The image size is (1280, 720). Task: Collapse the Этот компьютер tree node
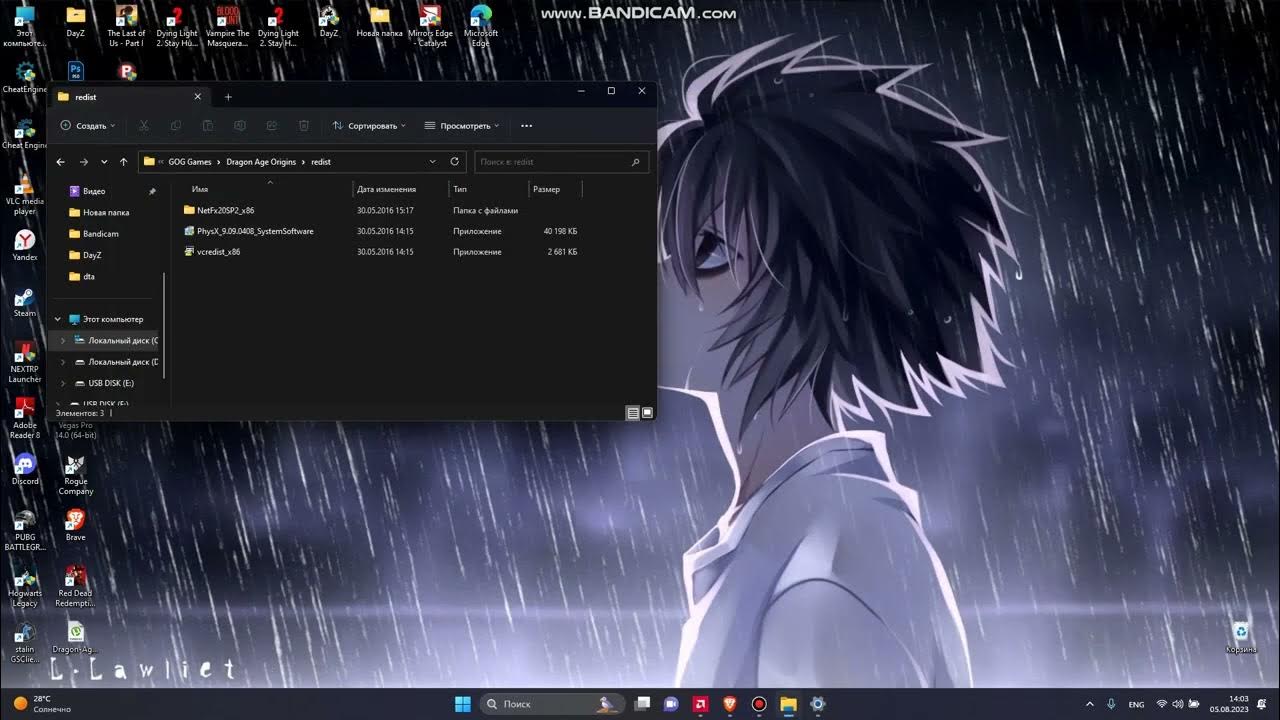[x=58, y=319]
